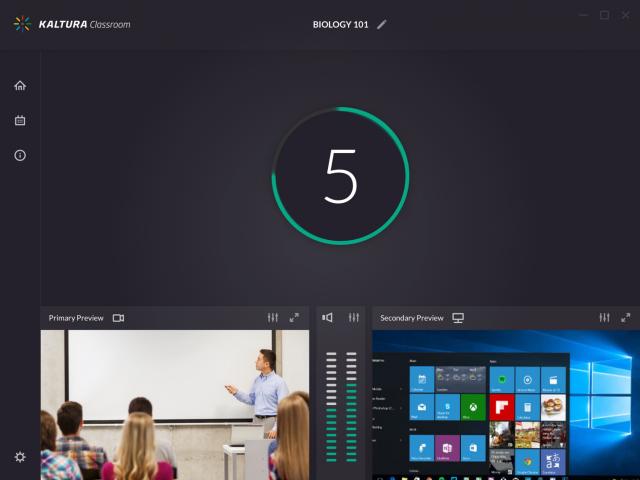Screen dimensions: 640x480
Task: Open the Home page from sidebar
Action: click(20, 86)
